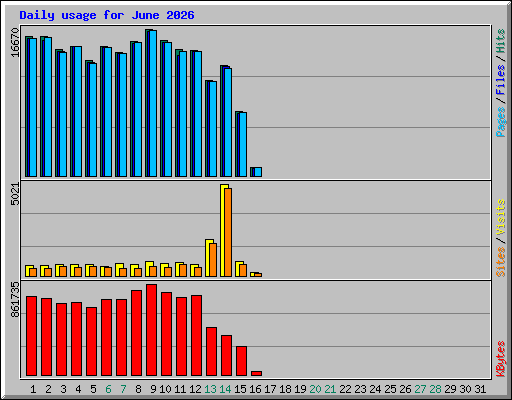This screenshot has height=400, width=512.
Task: Click the day 31 axis label
Action: pyautogui.click(x=480, y=389)
